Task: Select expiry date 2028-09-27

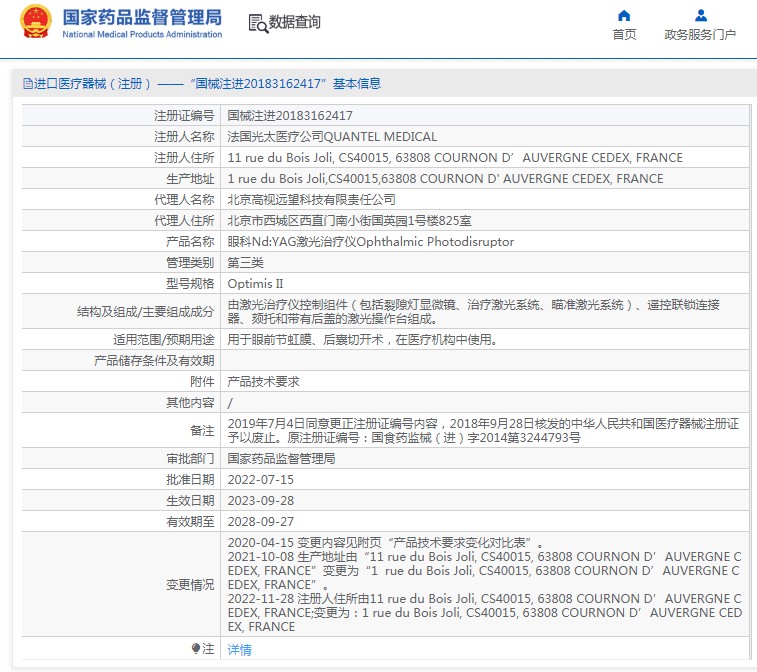Action: tap(261, 522)
